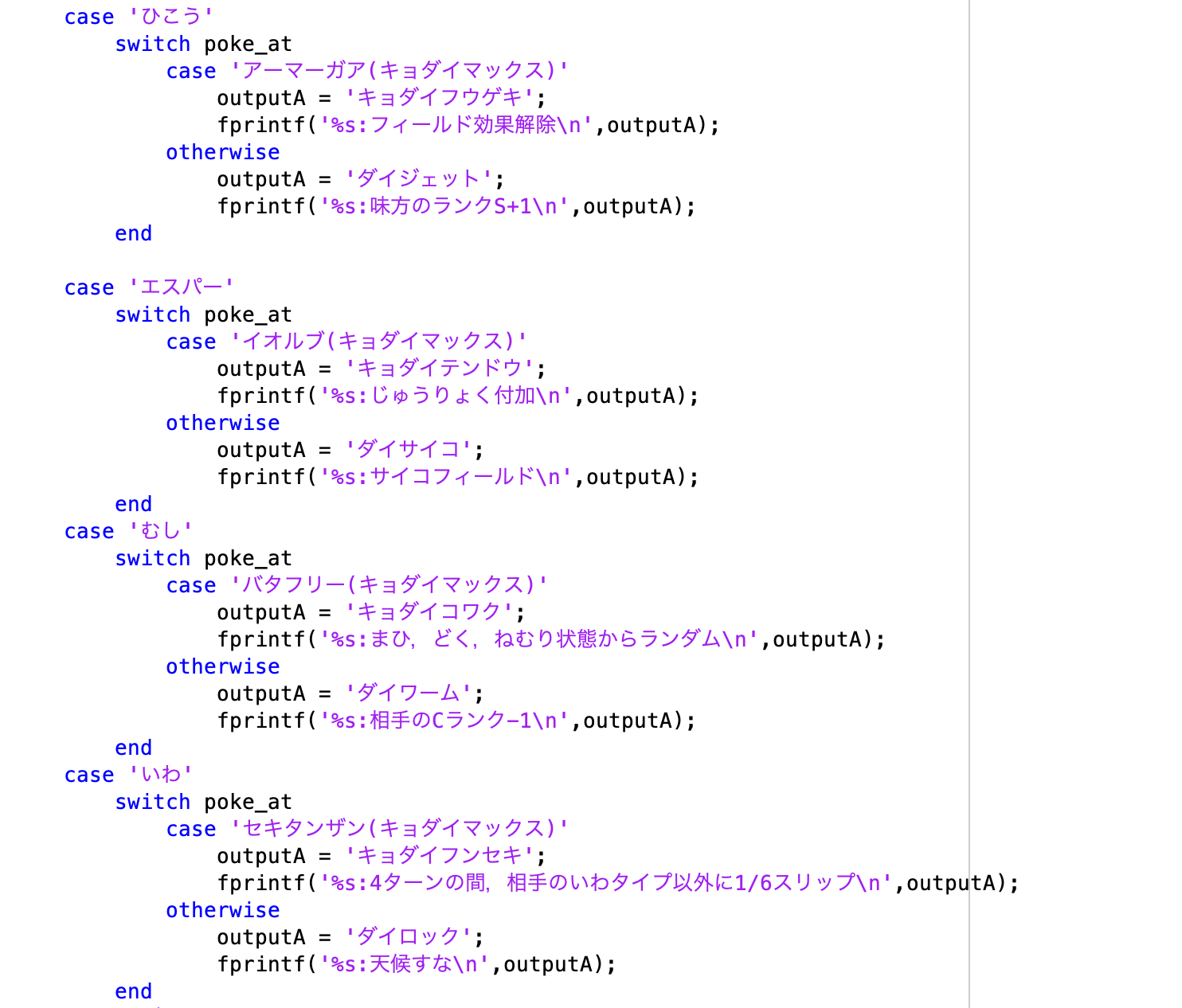Click 'セキタンザン(キョダイマックス)' case string
The height and width of the screenshot is (1008, 1182).
pos(400,829)
